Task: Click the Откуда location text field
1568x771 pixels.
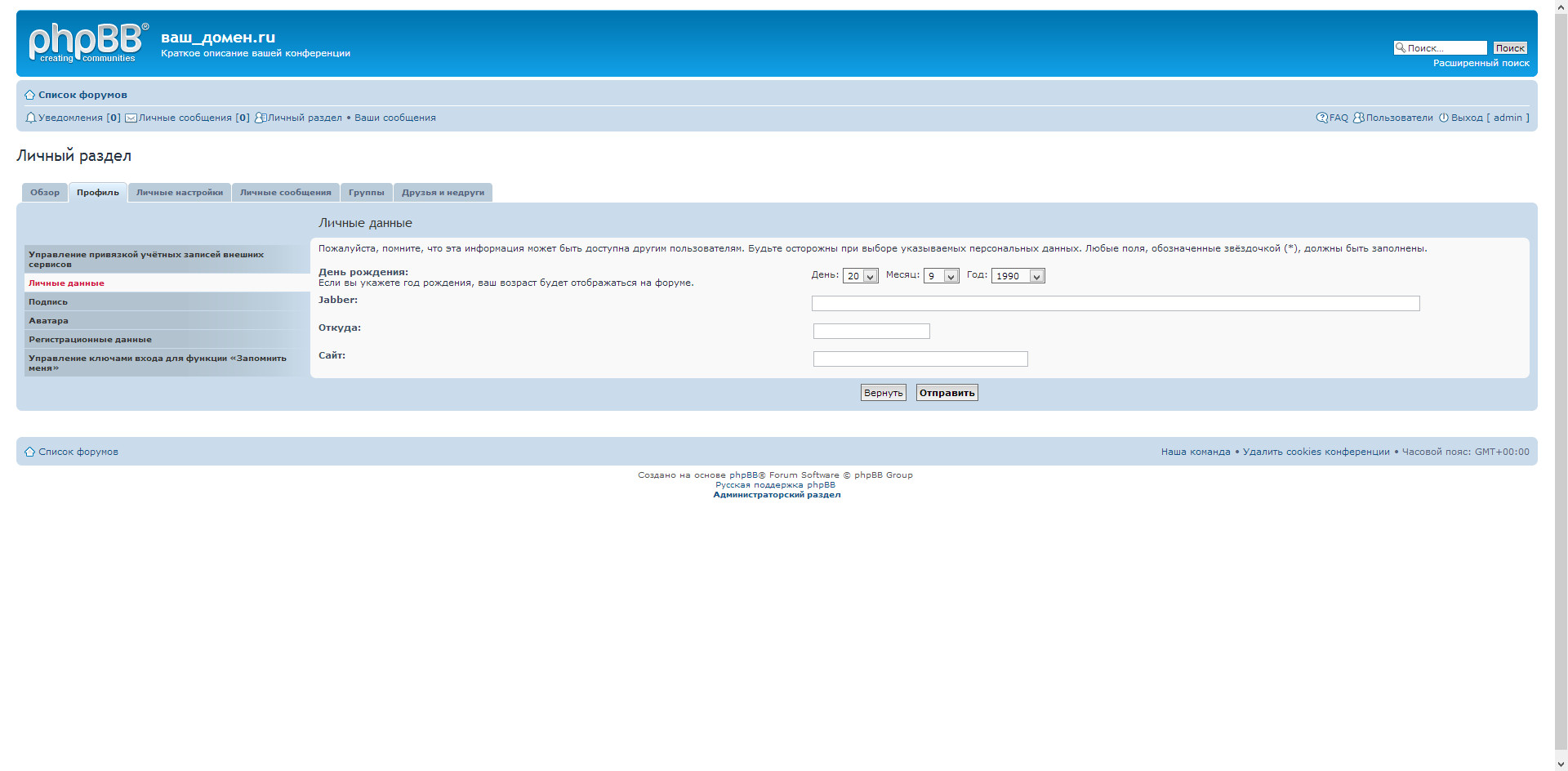Action: [871, 332]
